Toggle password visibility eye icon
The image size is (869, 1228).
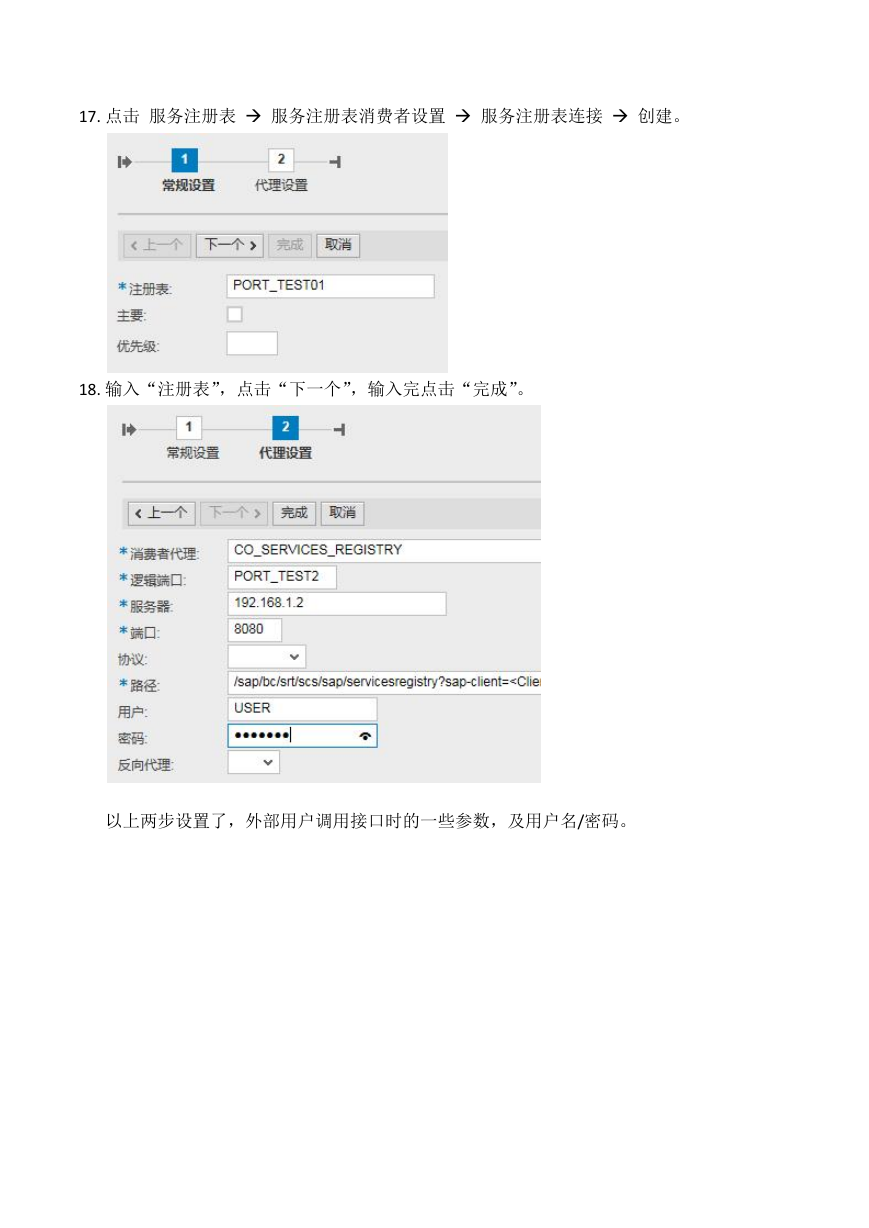365,736
